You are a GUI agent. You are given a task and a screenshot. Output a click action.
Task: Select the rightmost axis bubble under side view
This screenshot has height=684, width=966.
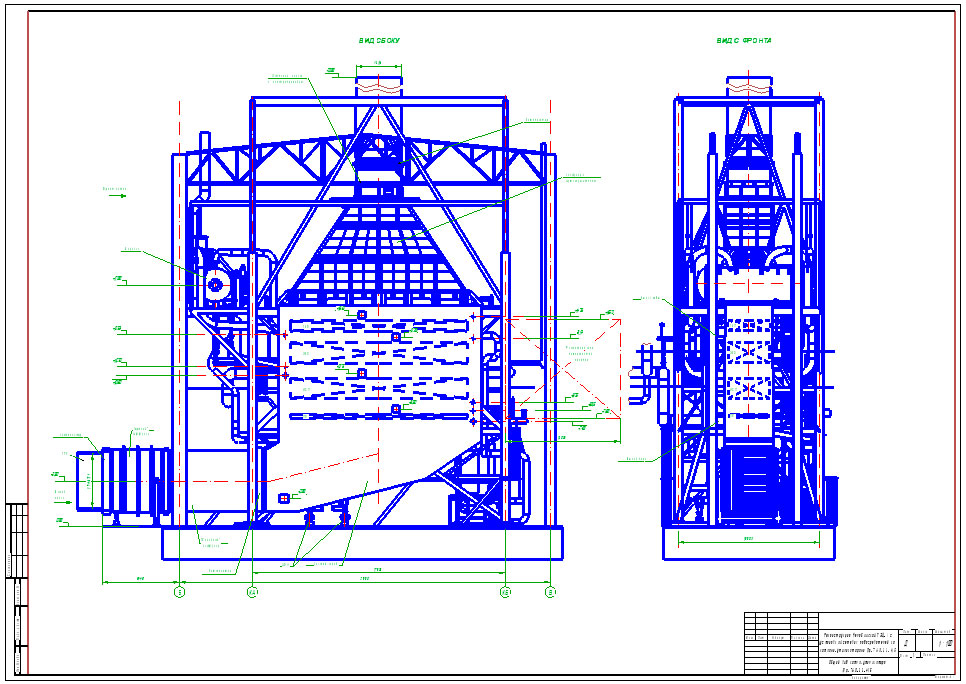[x=550, y=592]
